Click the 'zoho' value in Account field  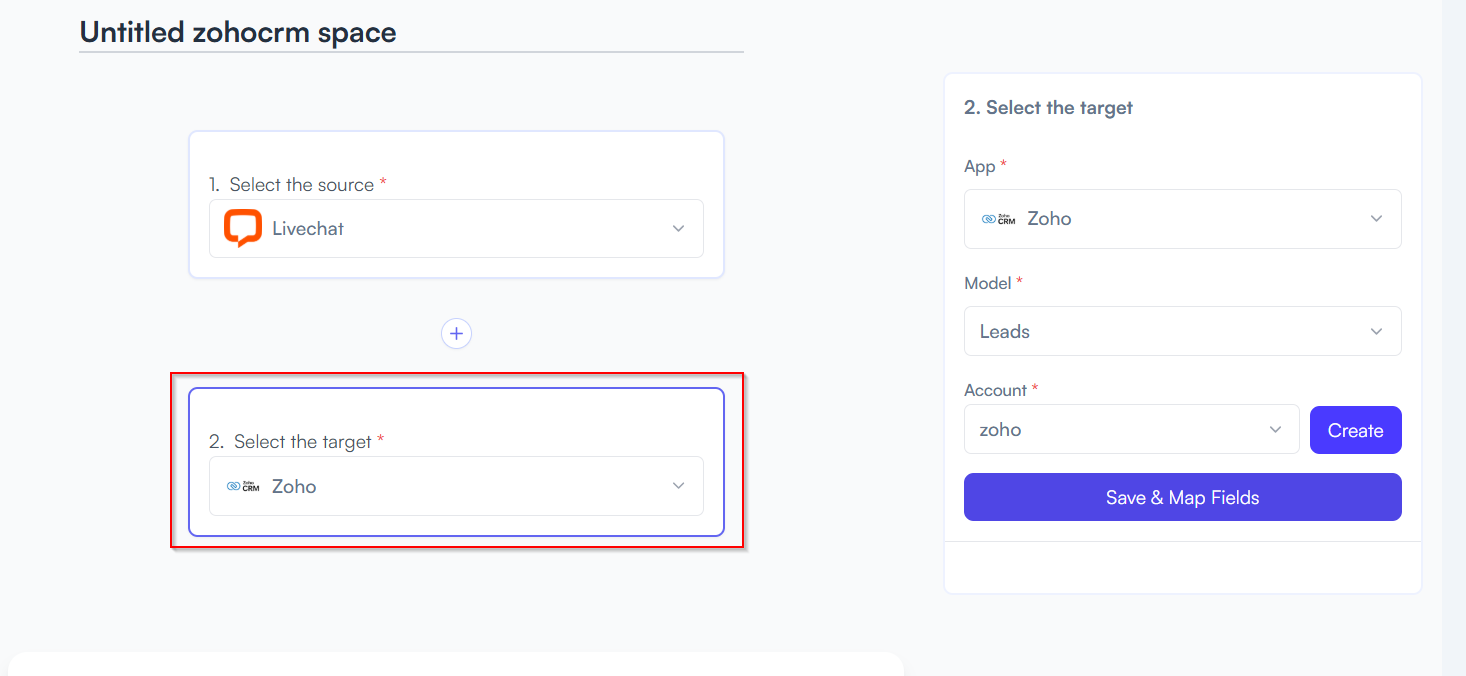(1001, 430)
